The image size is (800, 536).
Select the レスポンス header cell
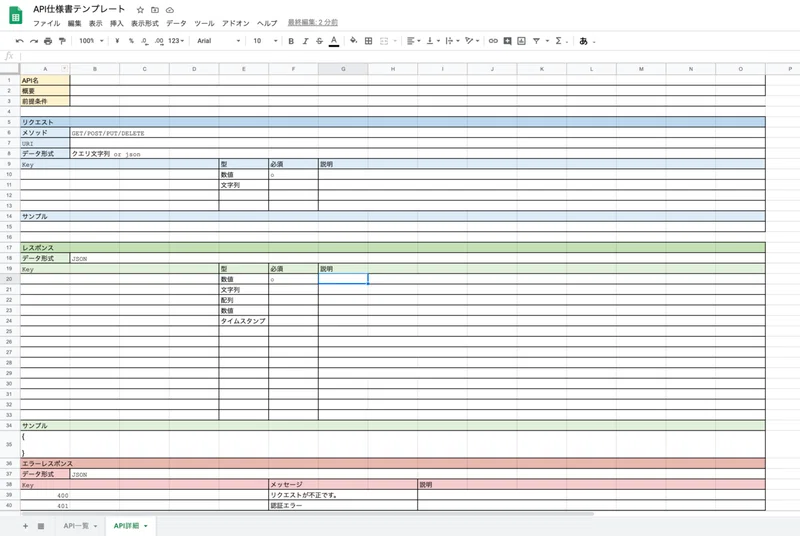tap(393, 247)
